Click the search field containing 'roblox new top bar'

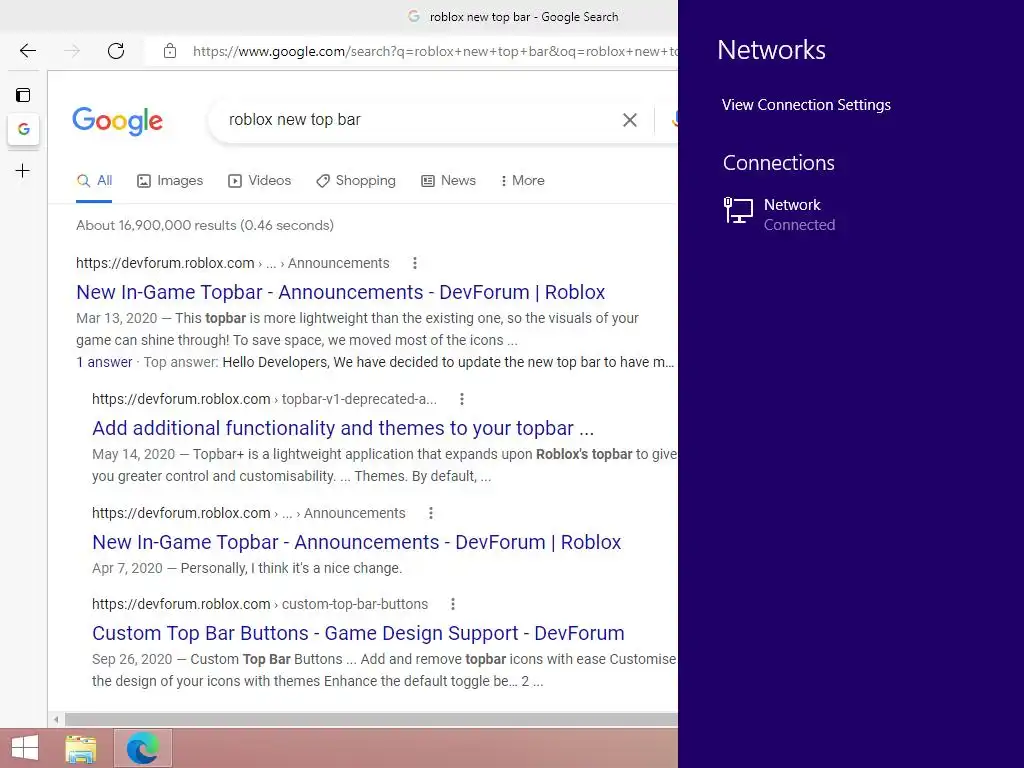(x=418, y=120)
